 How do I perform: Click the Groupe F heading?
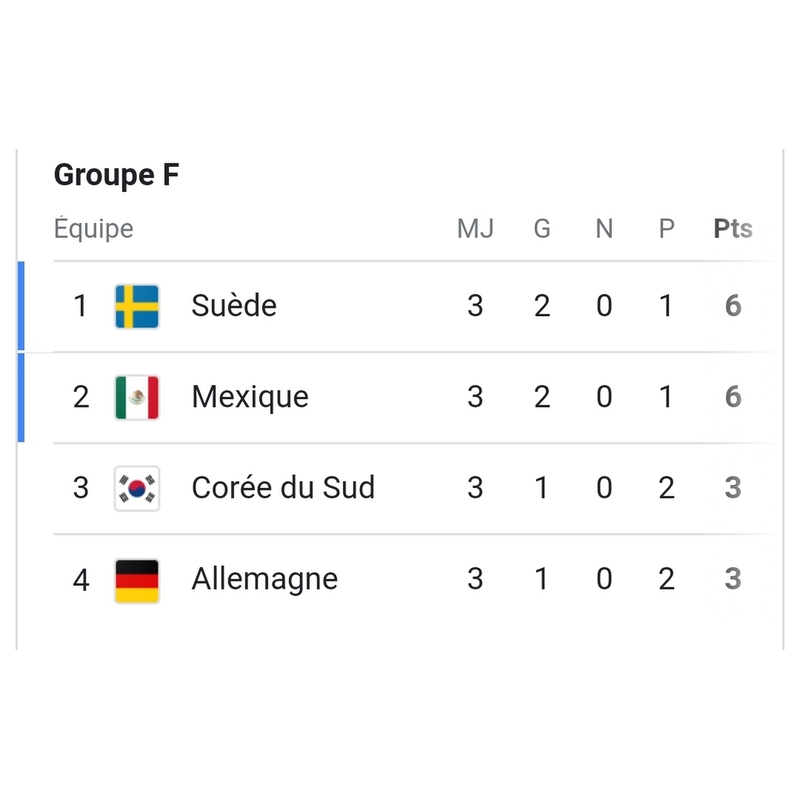pyautogui.click(x=116, y=175)
